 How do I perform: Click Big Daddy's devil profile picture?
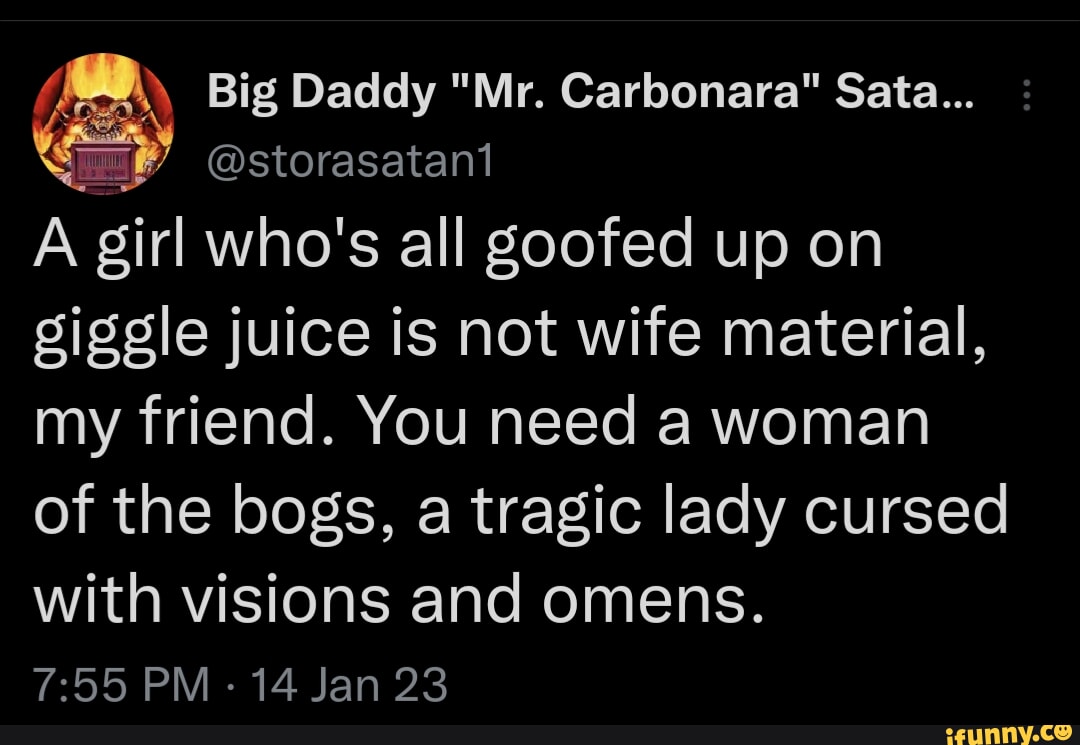click(x=103, y=122)
